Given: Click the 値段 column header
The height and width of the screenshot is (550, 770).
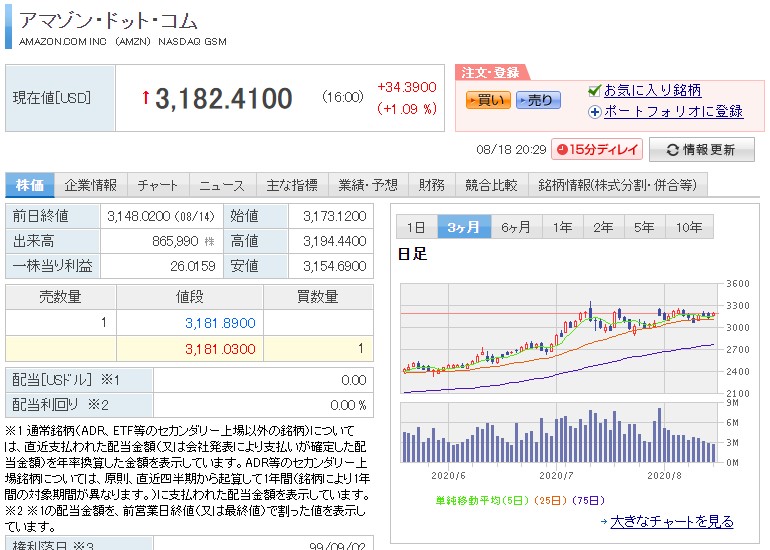Looking at the screenshot, I should (190, 297).
